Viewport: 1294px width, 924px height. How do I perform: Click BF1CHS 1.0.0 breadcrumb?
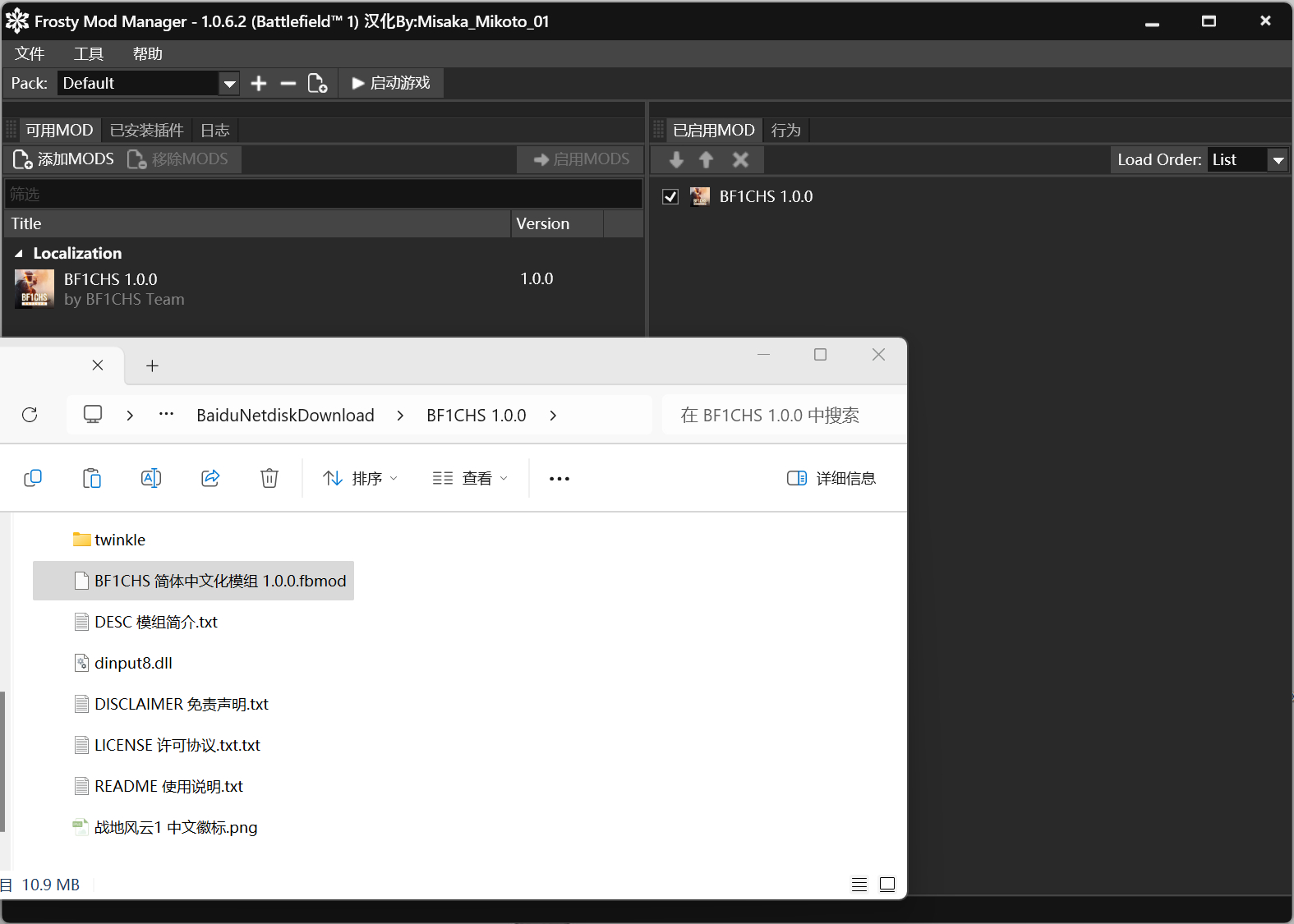[477, 416]
